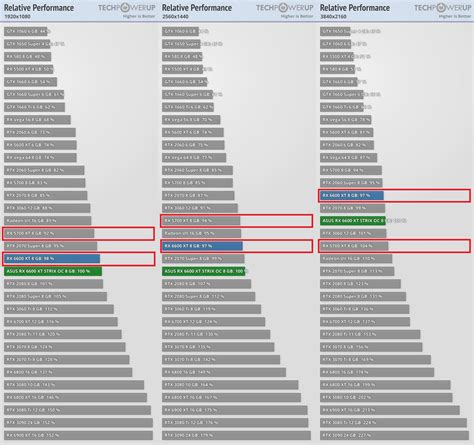Click the Relative Performance title of the 2560x1440 chart

tap(197, 8)
